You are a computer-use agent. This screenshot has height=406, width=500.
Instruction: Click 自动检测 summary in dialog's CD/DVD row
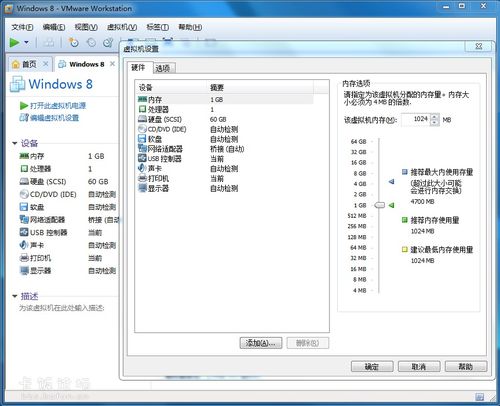point(224,129)
